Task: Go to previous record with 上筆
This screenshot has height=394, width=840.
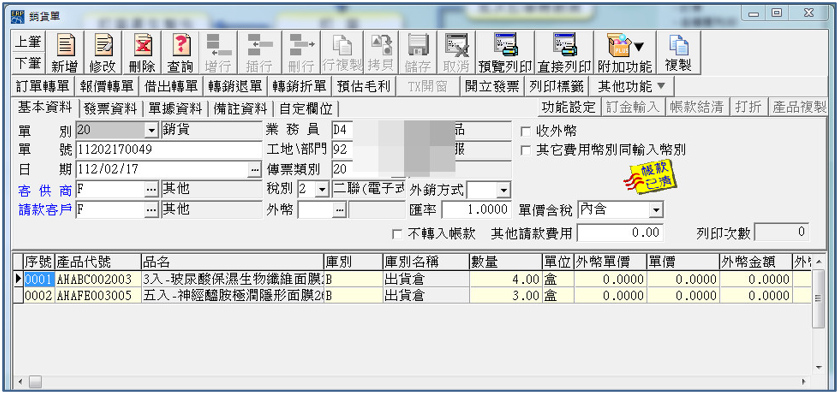Action: click(28, 41)
